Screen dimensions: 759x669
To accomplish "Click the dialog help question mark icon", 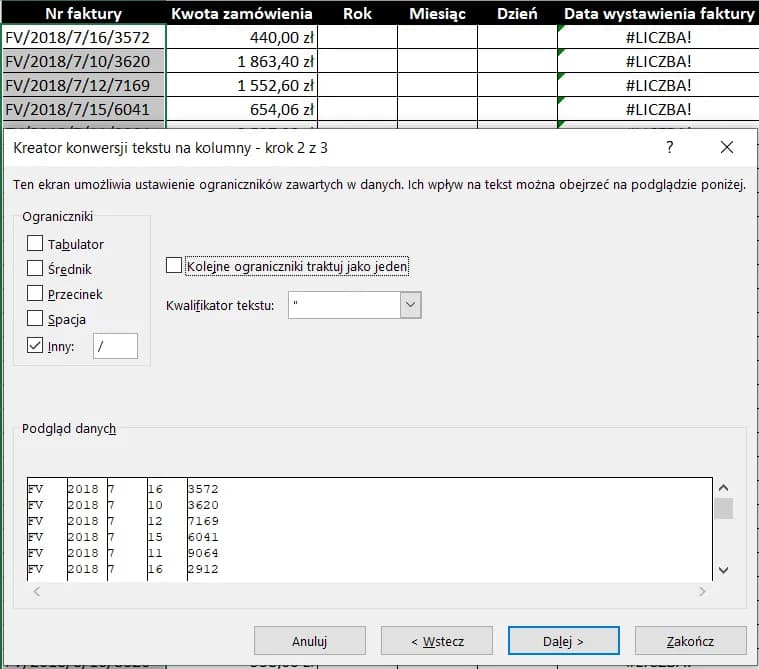I will [x=669, y=148].
